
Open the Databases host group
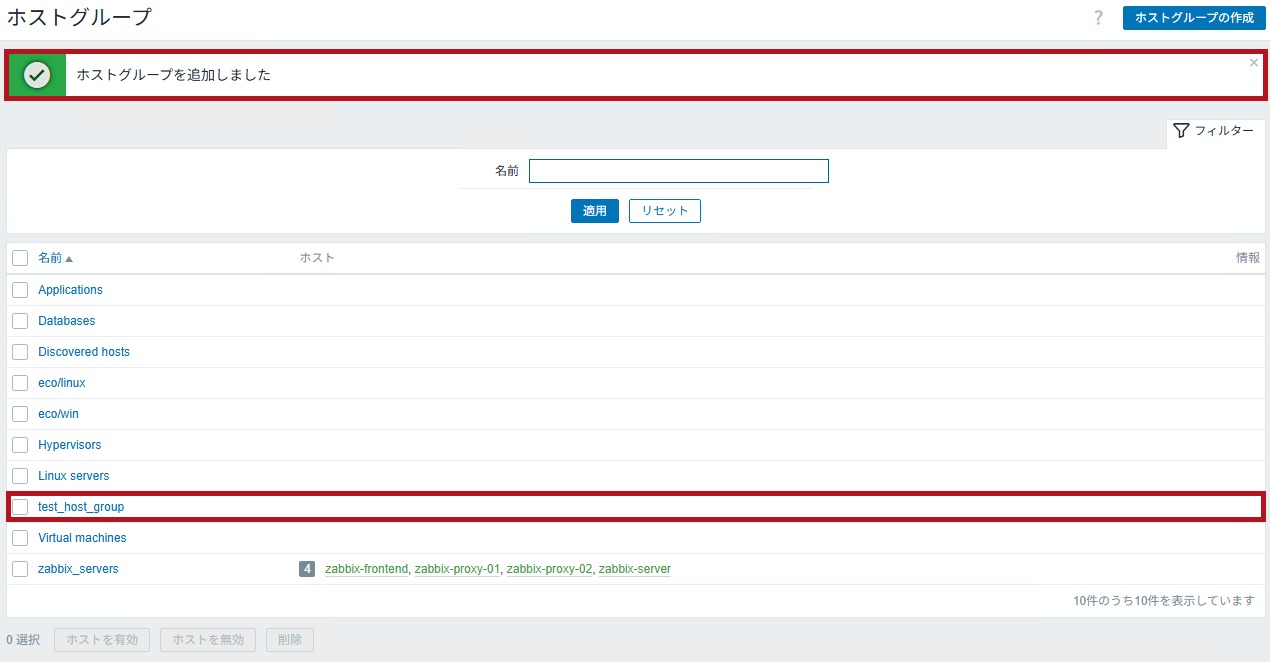point(67,321)
